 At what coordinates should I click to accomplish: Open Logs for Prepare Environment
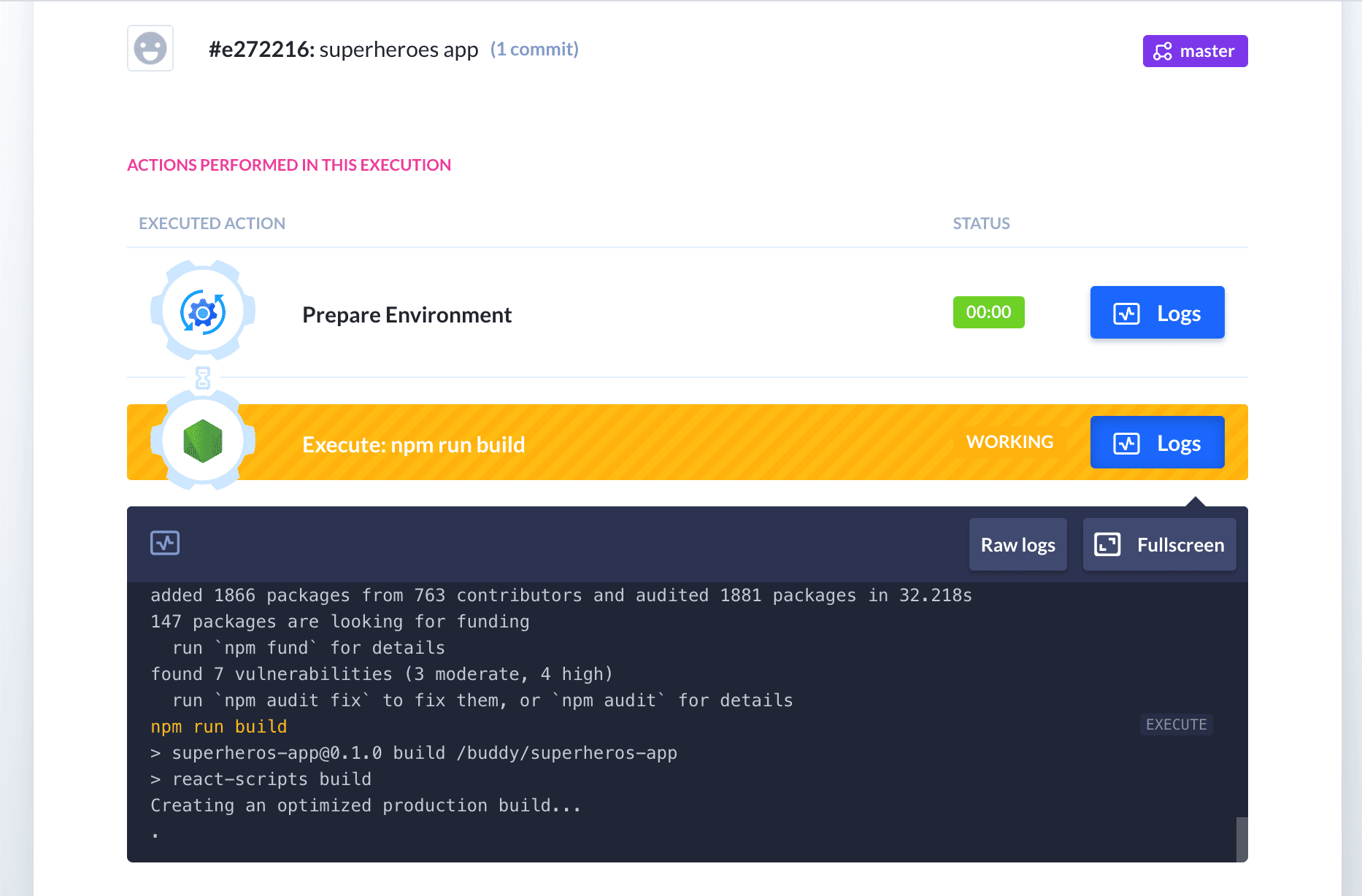(1157, 313)
